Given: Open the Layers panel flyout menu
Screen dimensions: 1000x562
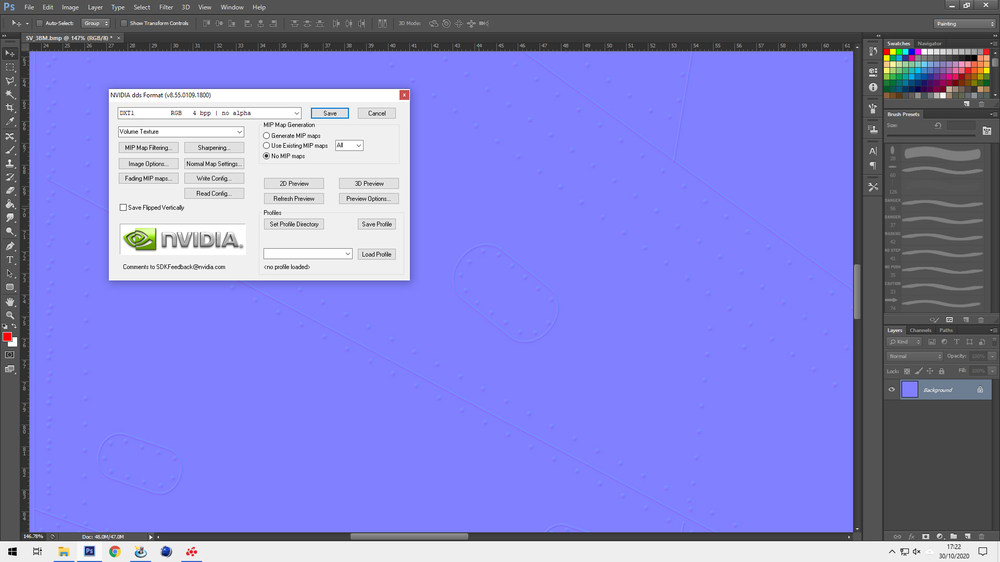Looking at the screenshot, I should 992,330.
